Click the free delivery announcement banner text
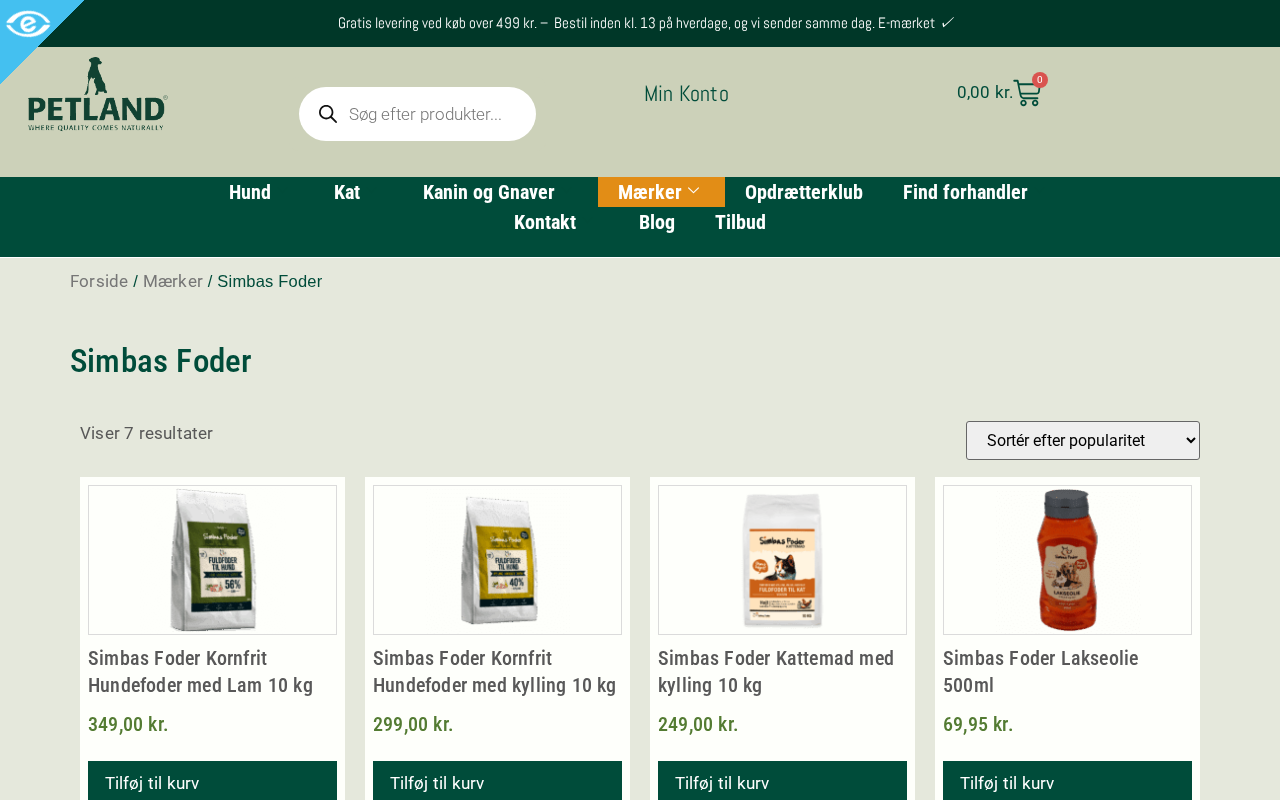The width and height of the screenshot is (1280, 800). pos(646,23)
